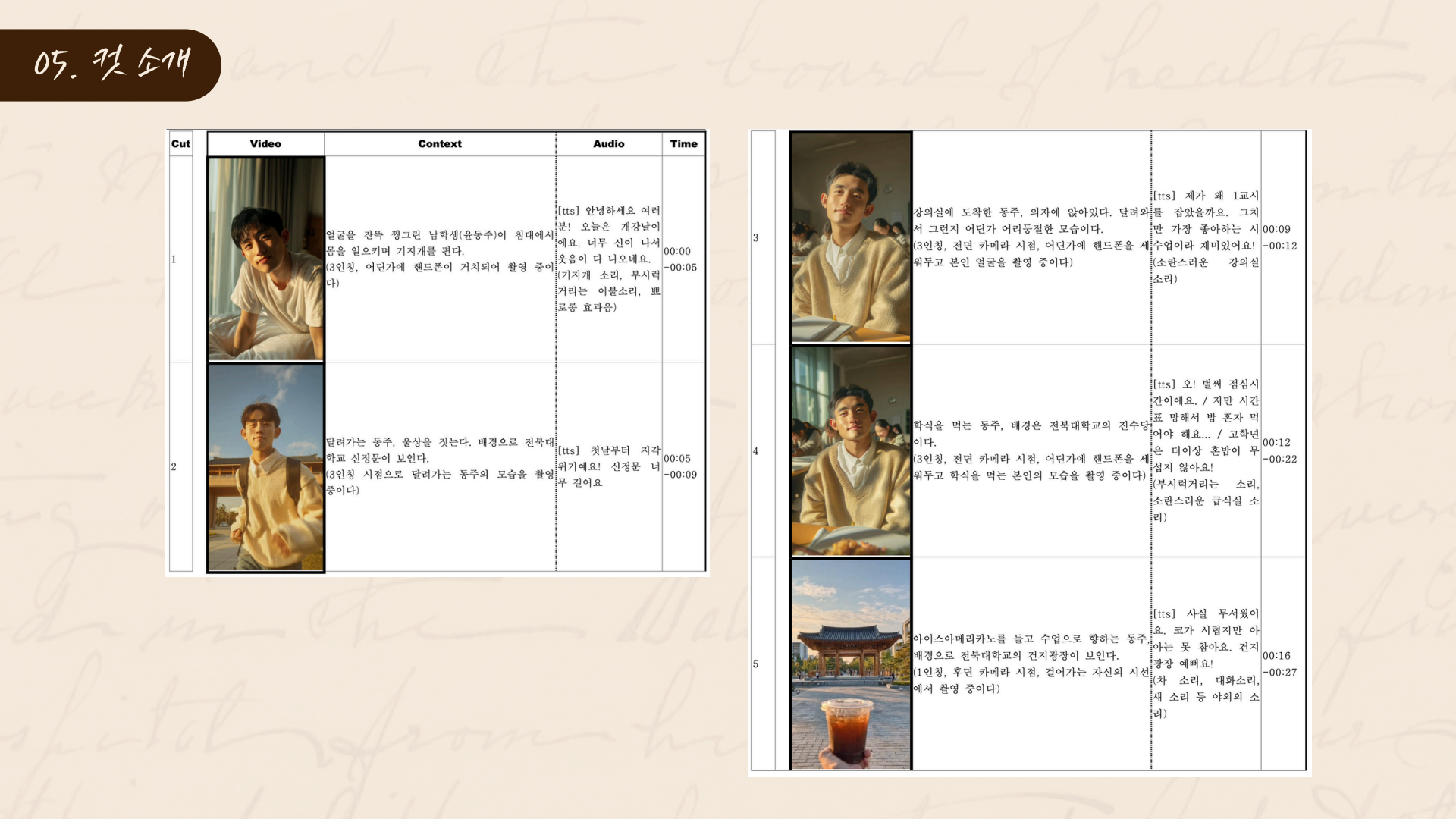Click the 00:12-00:22 time cell
The width and height of the screenshot is (1456, 819).
pyautogui.click(x=1280, y=450)
